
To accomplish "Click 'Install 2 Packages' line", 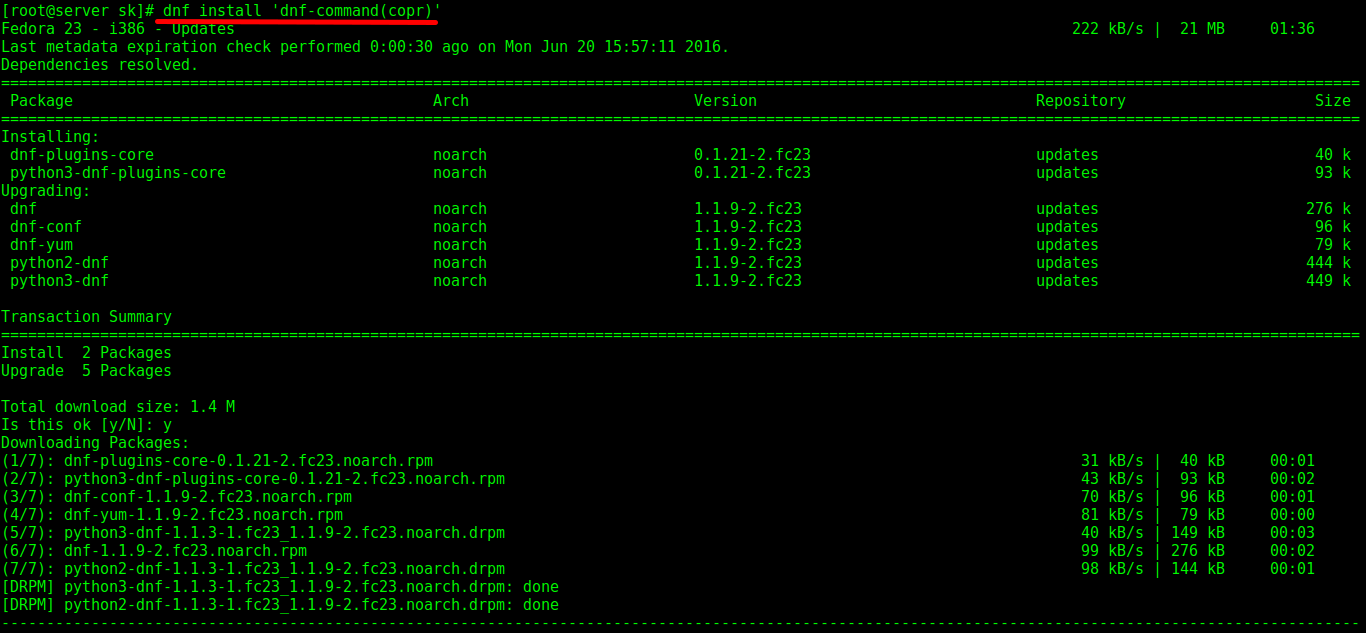I will point(87,353).
